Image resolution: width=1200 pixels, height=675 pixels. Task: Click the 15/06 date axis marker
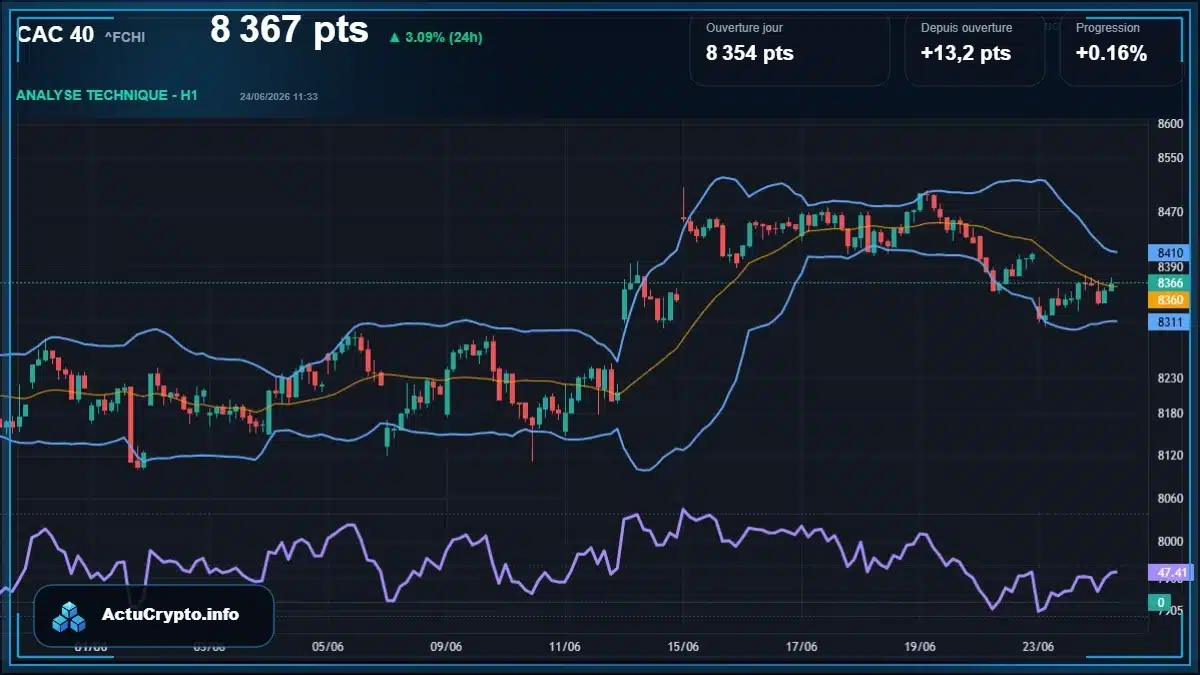[x=683, y=647]
